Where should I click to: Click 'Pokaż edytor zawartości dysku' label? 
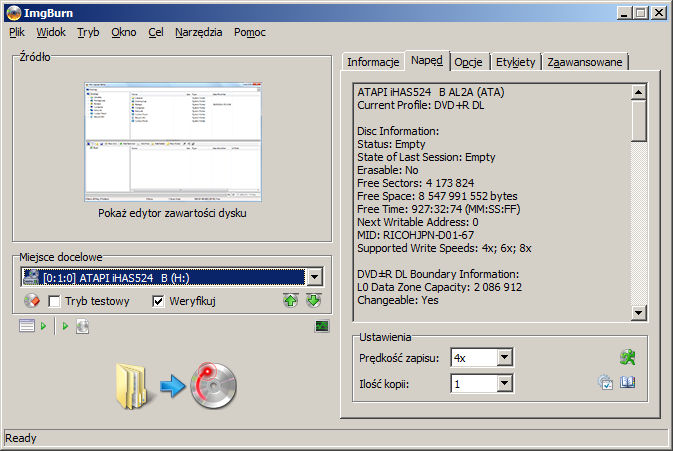coord(172,213)
